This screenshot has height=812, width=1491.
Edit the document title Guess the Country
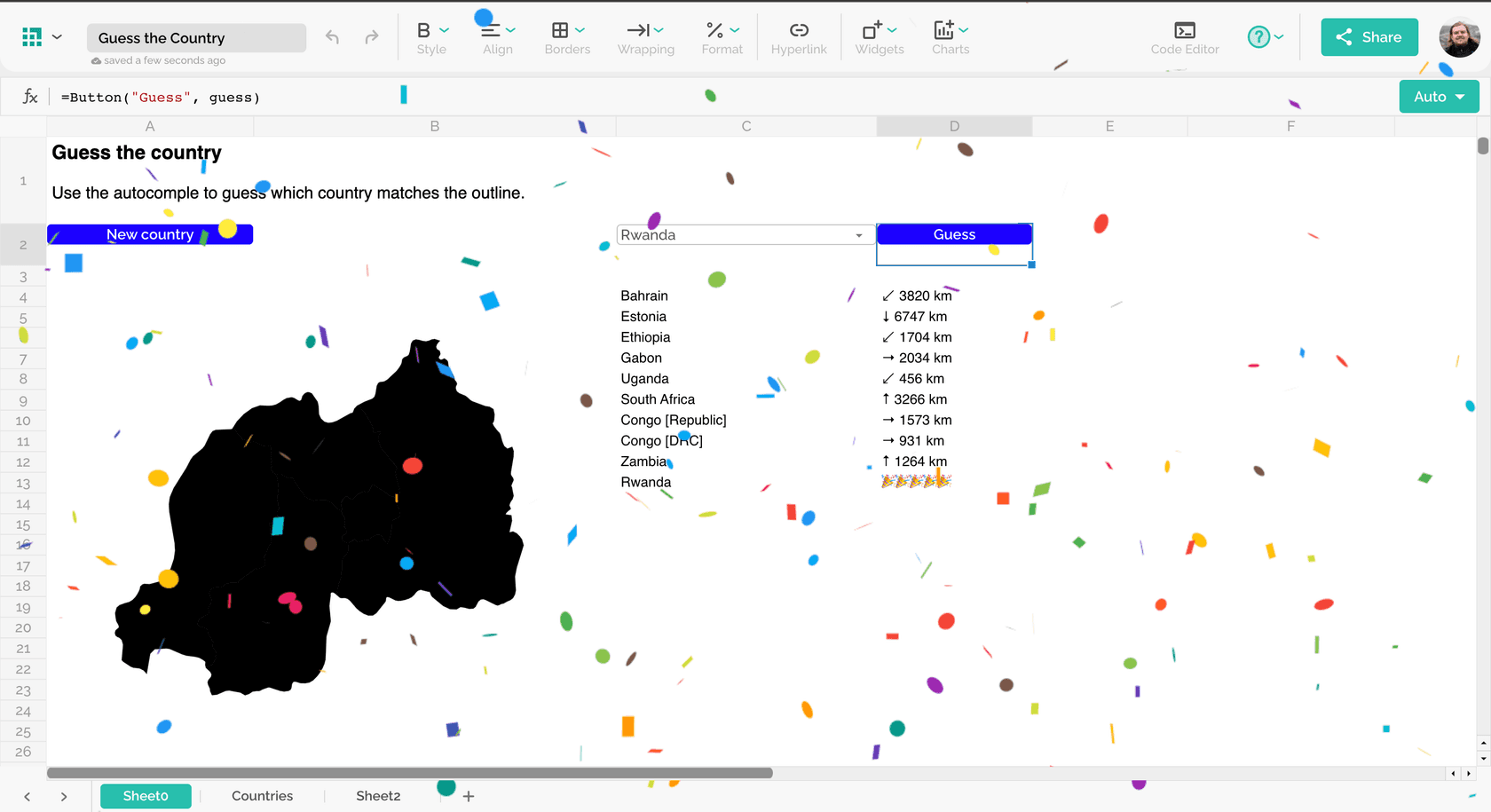(x=196, y=38)
